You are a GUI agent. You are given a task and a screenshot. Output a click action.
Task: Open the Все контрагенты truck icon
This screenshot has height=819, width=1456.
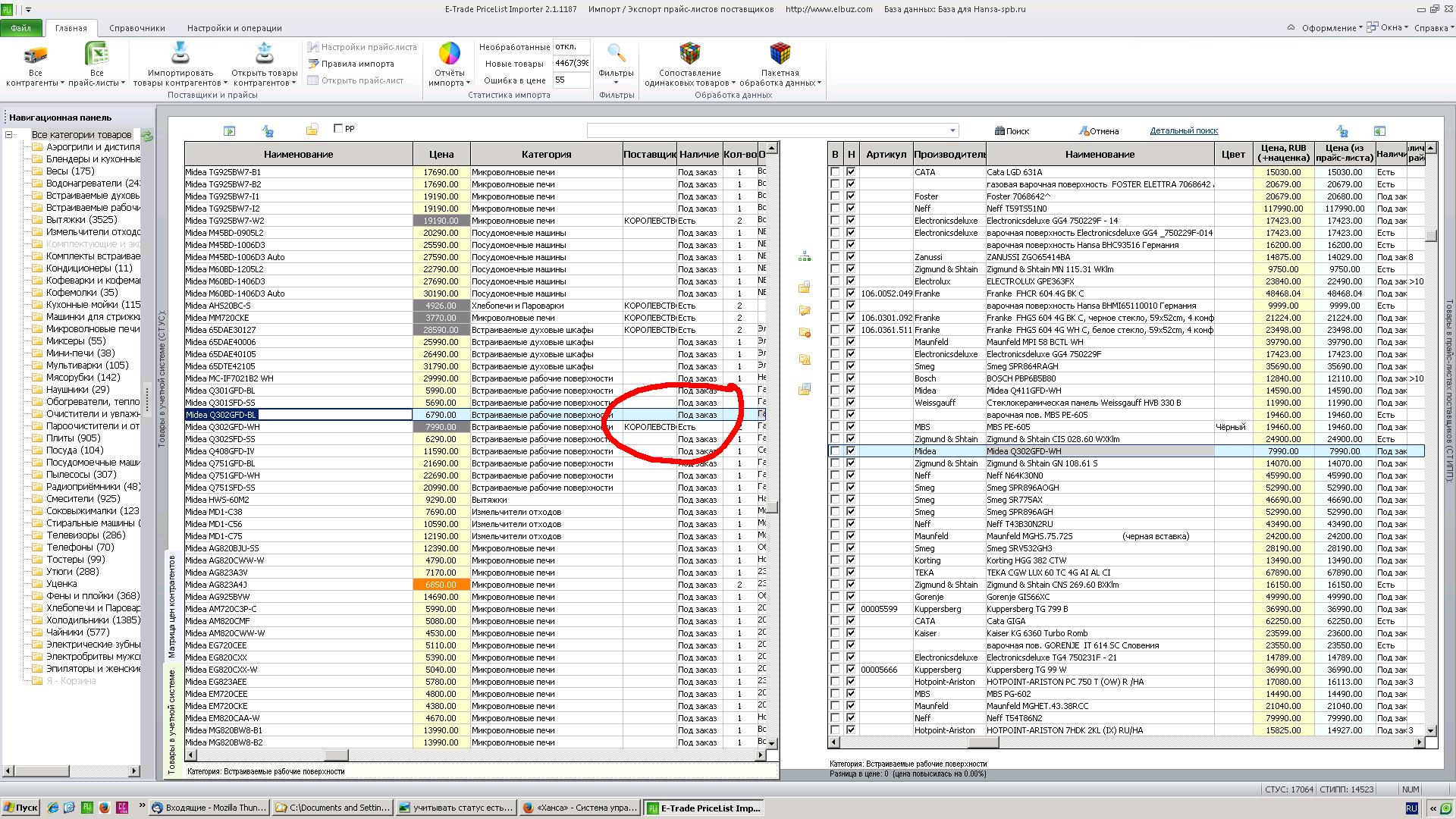point(35,55)
